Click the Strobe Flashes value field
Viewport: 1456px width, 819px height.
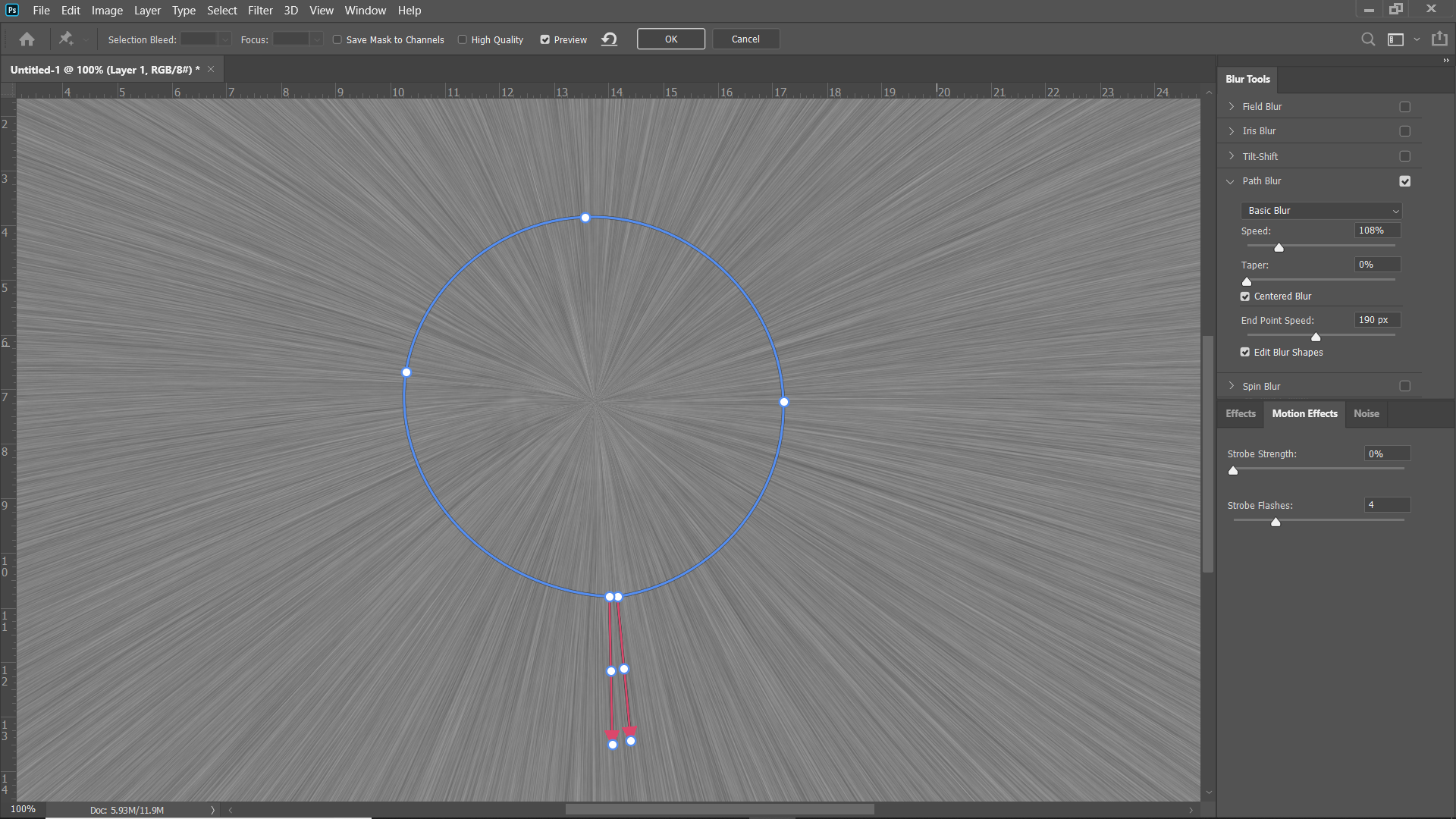coord(1387,505)
